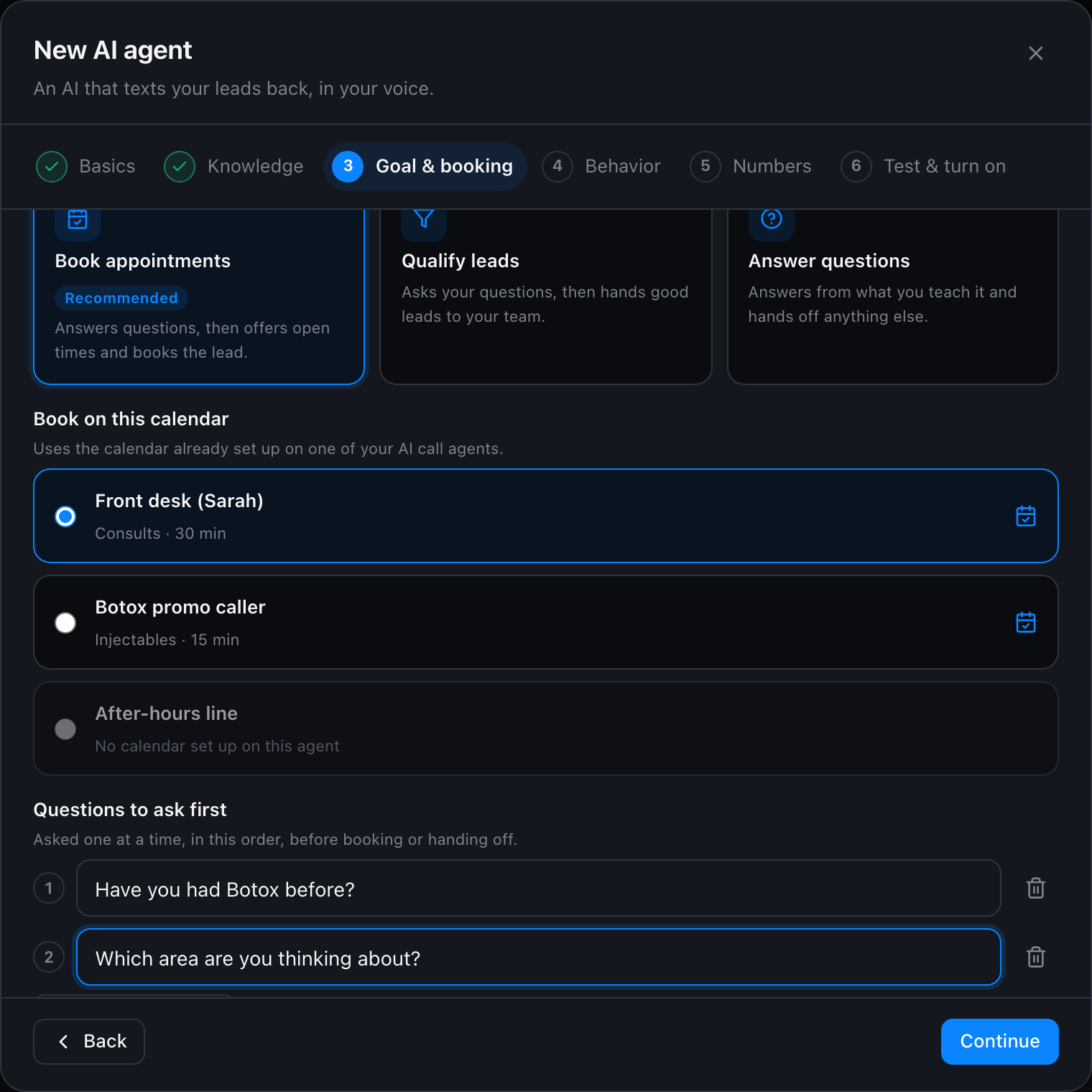1092x1092 pixels.
Task: Click the Qualify leads funnel icon
Action: [x=424, y=219]
